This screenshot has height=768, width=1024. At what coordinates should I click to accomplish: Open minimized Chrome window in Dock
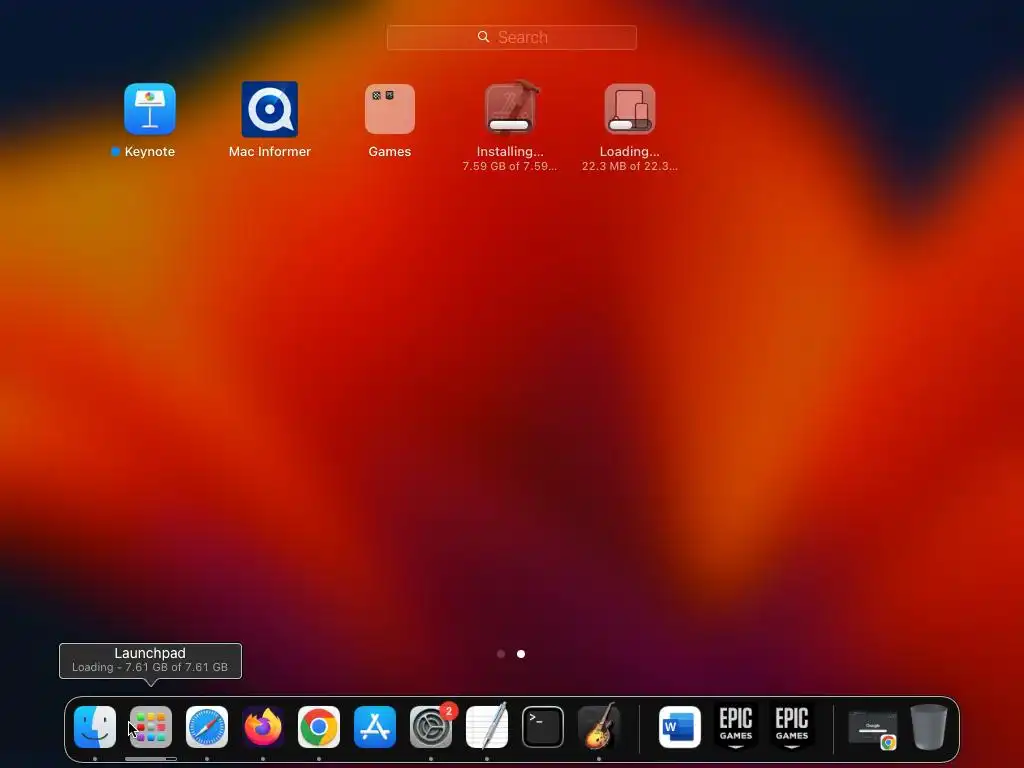coord(872,729)
